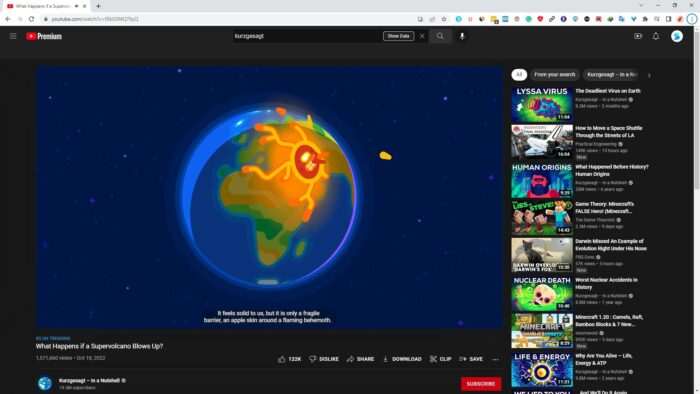
Task: Expand the chip bar with right arrow
Action: pos(649,75)
